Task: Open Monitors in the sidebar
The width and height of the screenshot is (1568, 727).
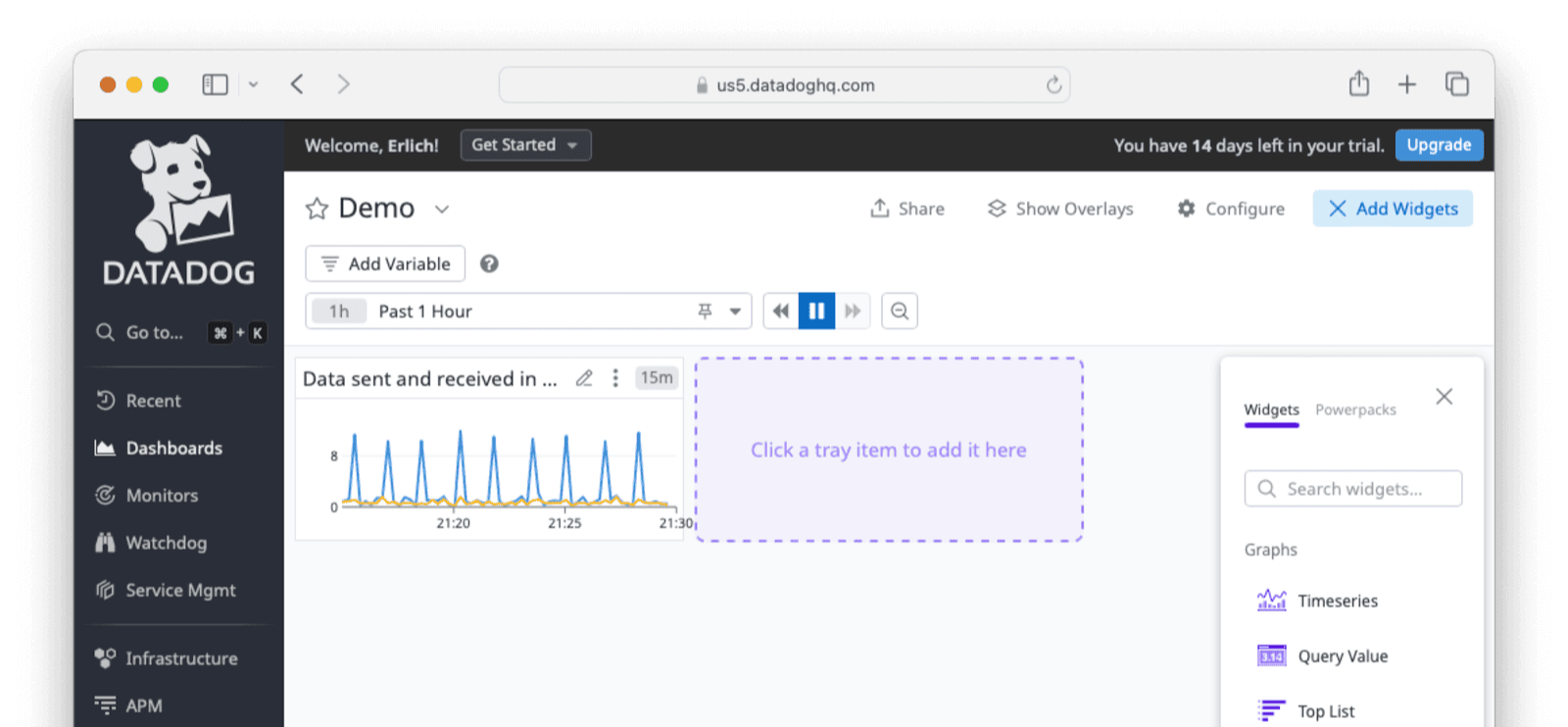Action: click(x=146, y=496)
